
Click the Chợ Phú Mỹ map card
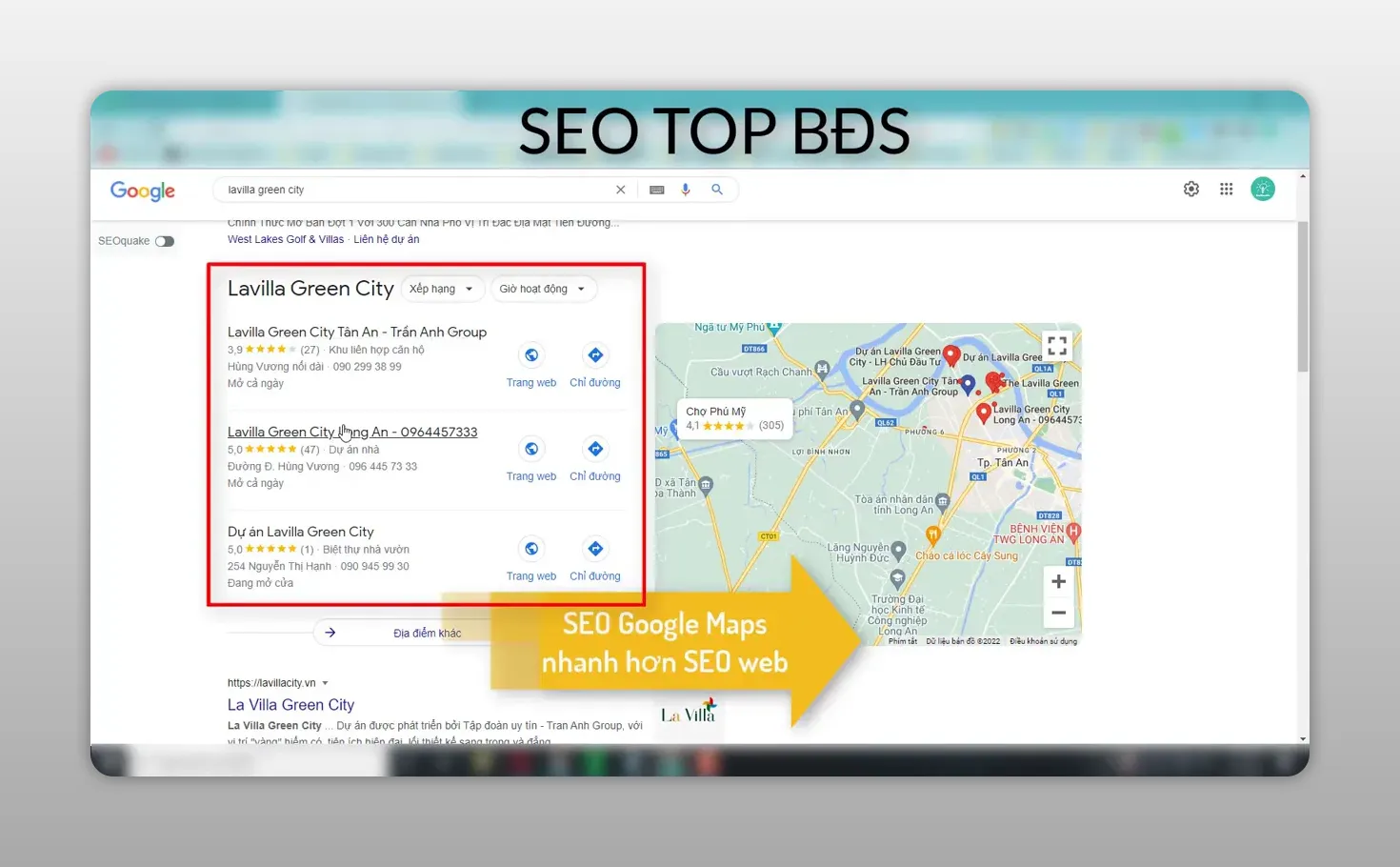pos(734,418)
